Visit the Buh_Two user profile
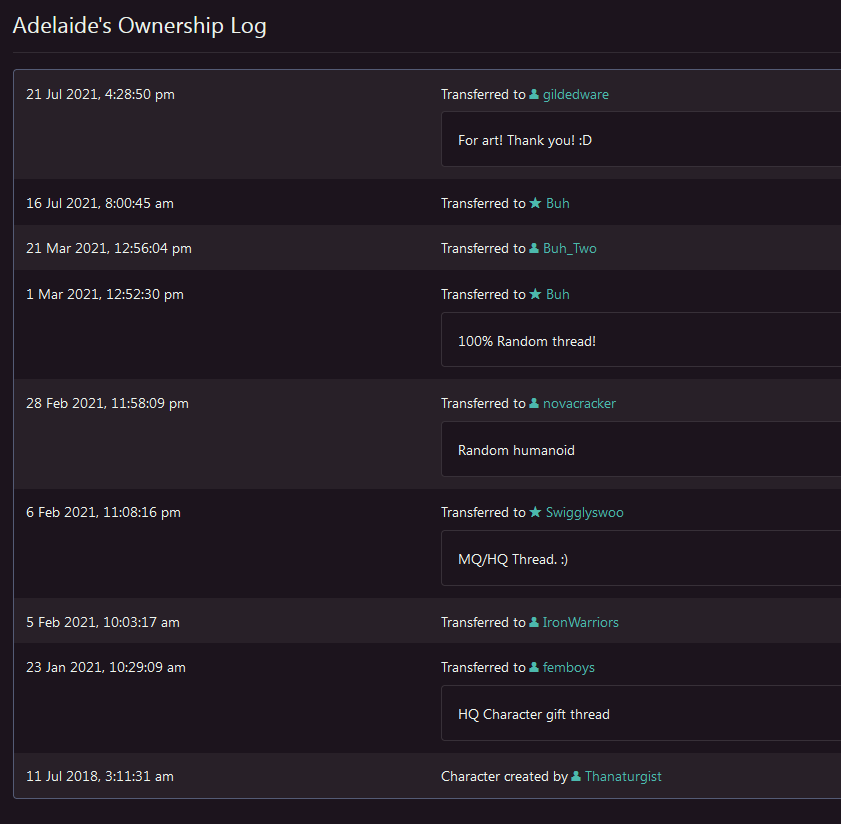 point(569,249)
